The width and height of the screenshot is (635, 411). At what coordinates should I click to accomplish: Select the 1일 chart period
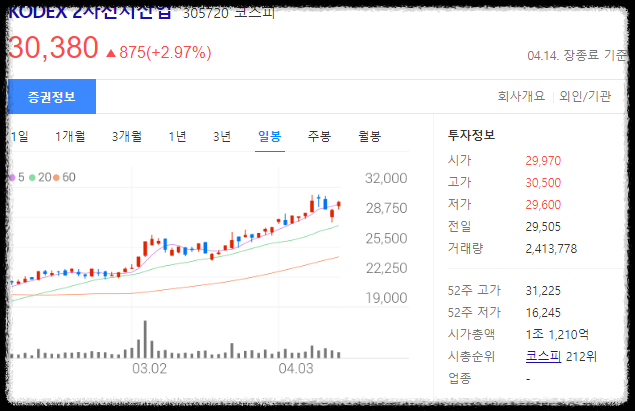[x=19, y=136]
